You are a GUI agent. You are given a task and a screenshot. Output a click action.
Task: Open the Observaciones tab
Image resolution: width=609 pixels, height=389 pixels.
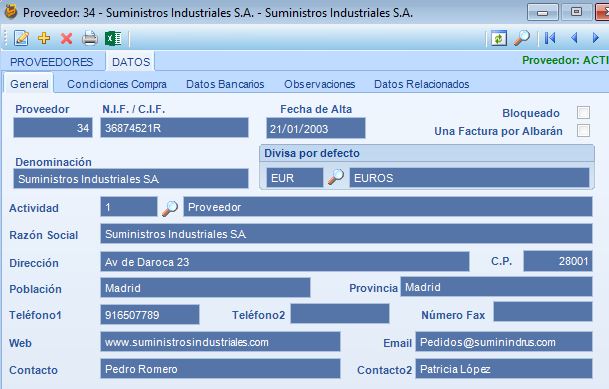(x=319, y=84)
